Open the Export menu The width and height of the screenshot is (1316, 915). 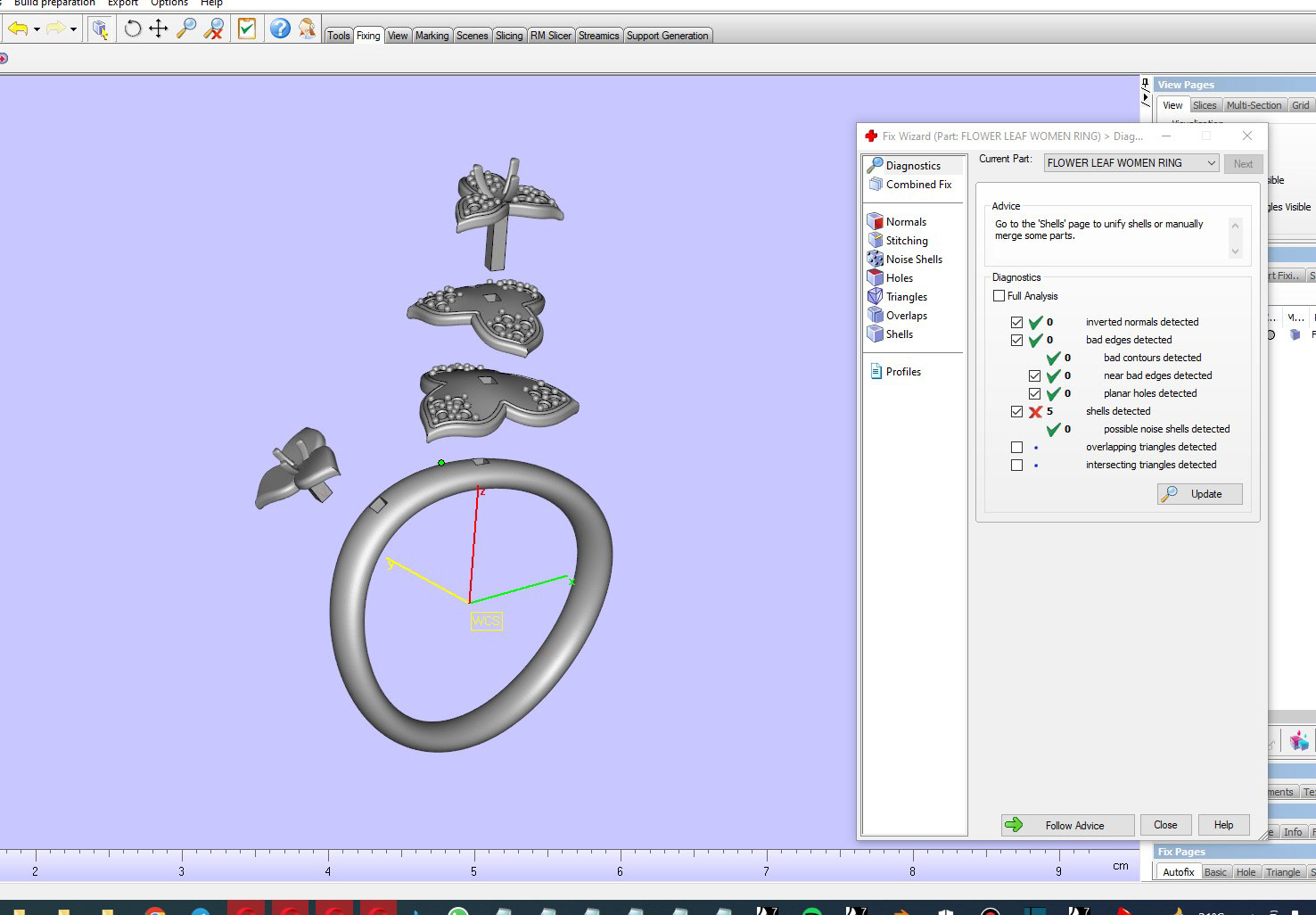(123, 4)
